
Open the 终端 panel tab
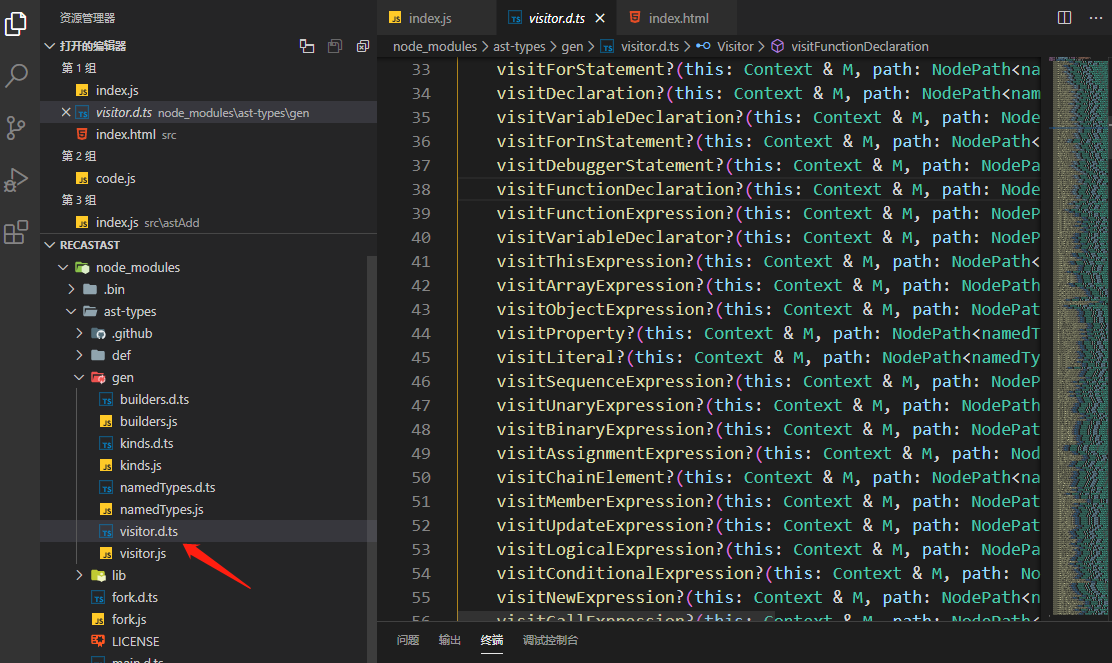coord(491,640)
